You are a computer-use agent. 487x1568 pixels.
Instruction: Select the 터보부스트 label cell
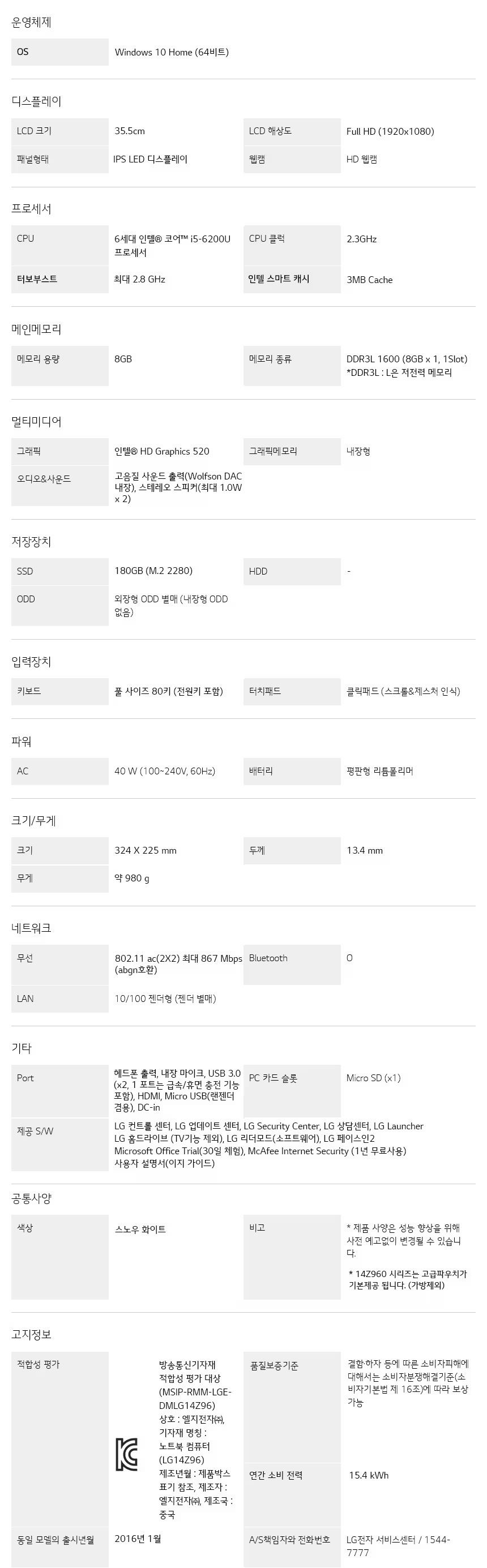[59, 280]
